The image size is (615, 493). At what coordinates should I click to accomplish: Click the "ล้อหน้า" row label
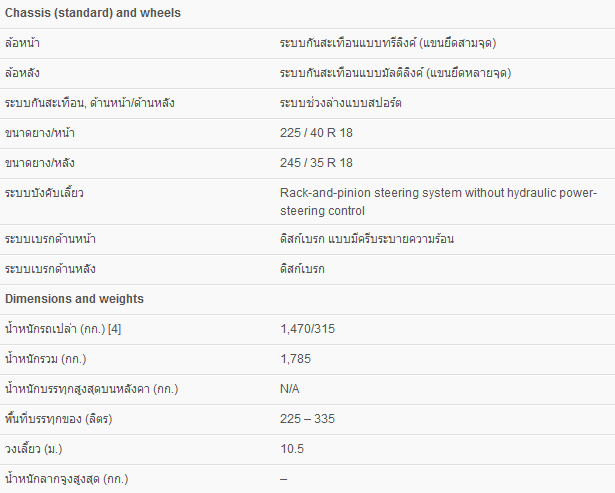[x=23, y=44]
